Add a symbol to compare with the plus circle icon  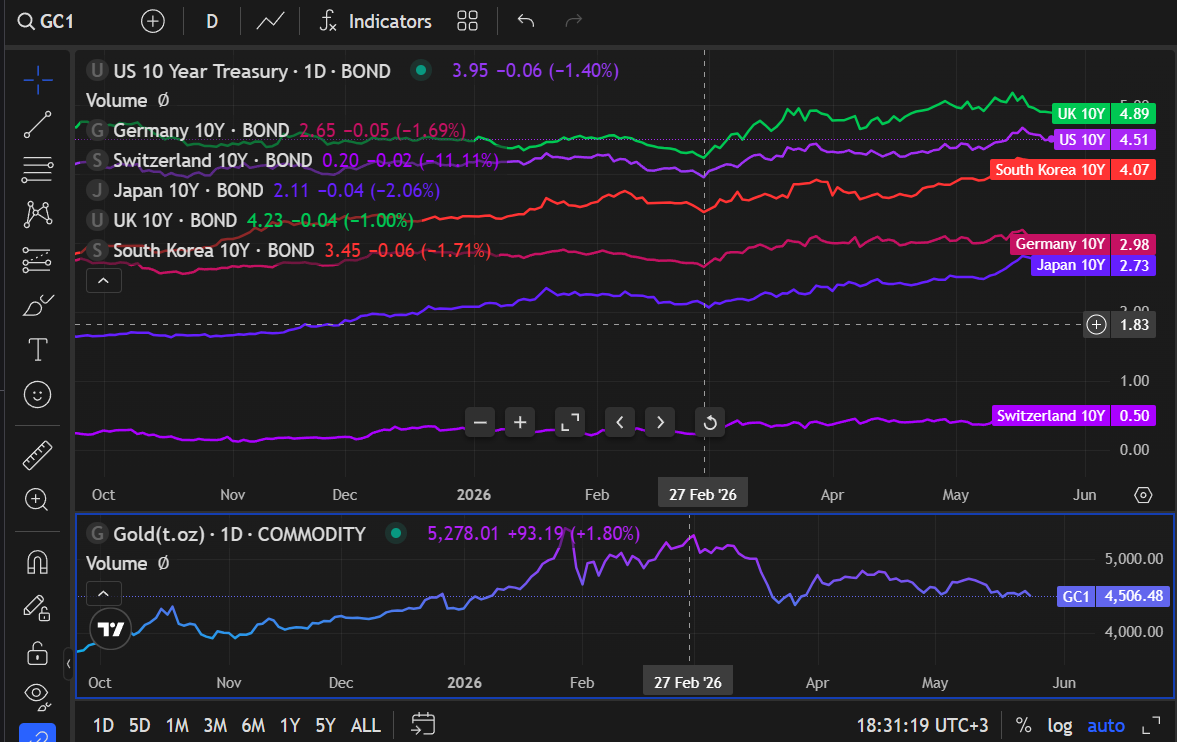tap(152, 21)
